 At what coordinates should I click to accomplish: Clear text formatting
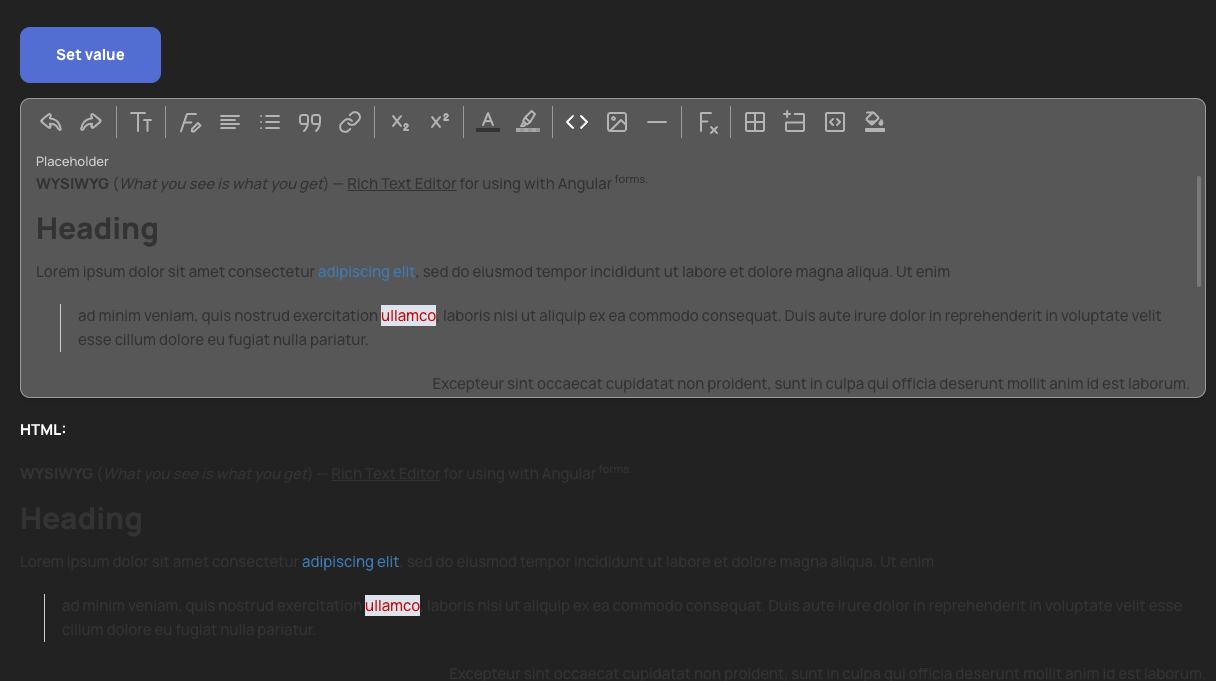706,122
